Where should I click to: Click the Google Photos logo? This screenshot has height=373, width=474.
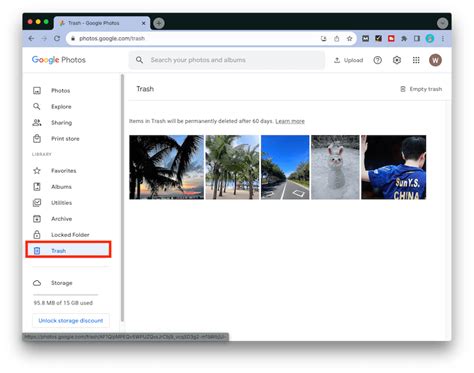59,60
